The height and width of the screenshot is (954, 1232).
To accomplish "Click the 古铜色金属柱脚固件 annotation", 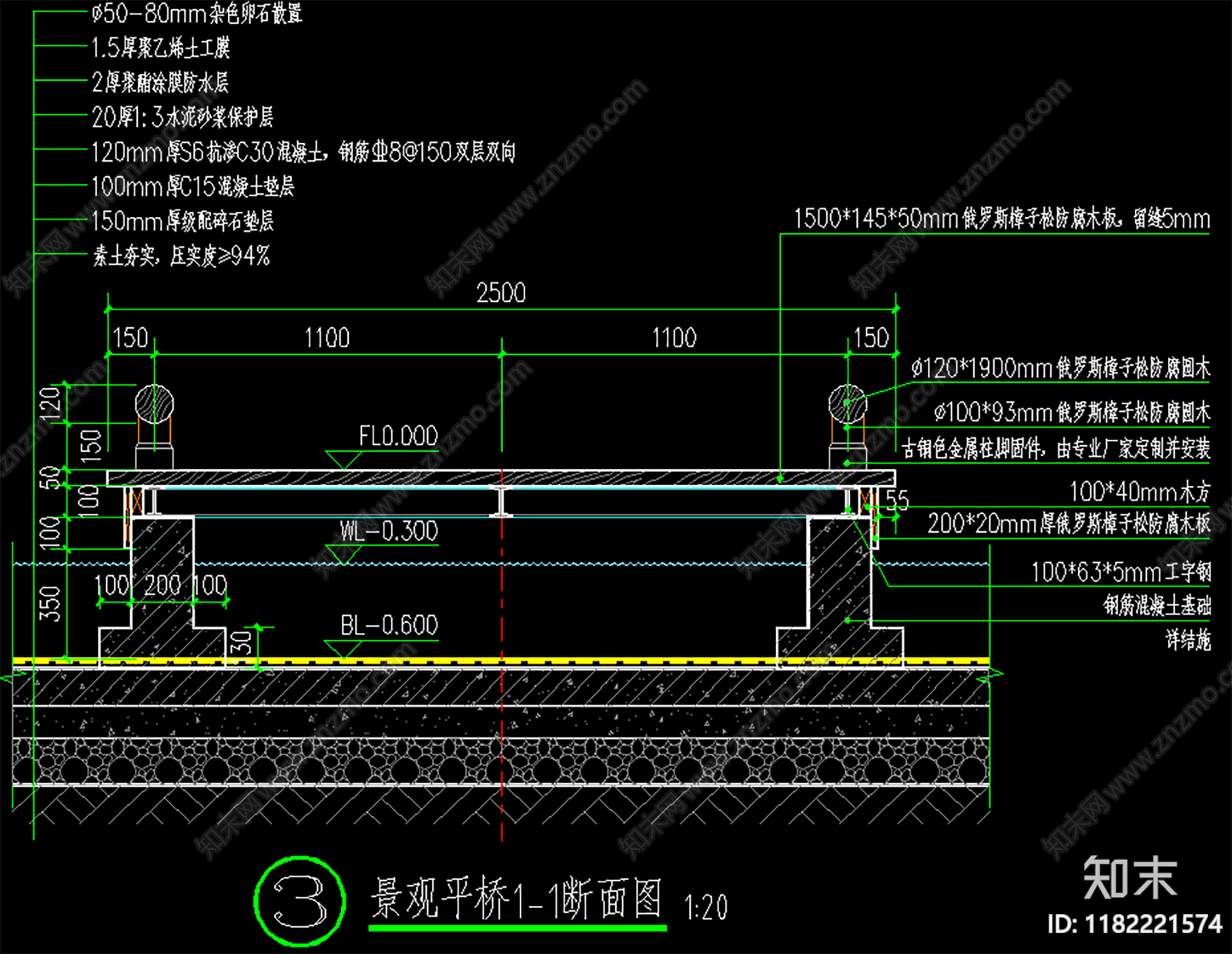I will (1056, 448).
